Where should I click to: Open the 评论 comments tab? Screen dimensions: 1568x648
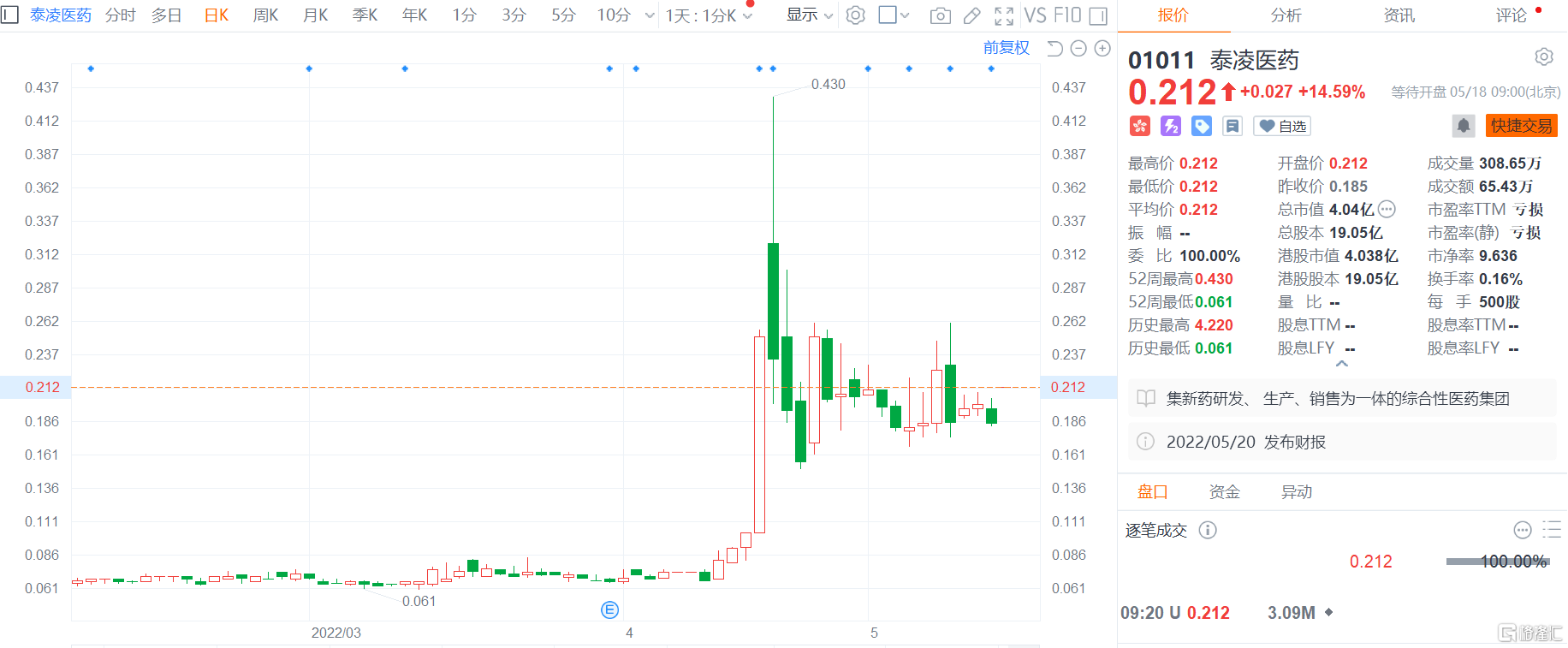(x=1512, y=15)
